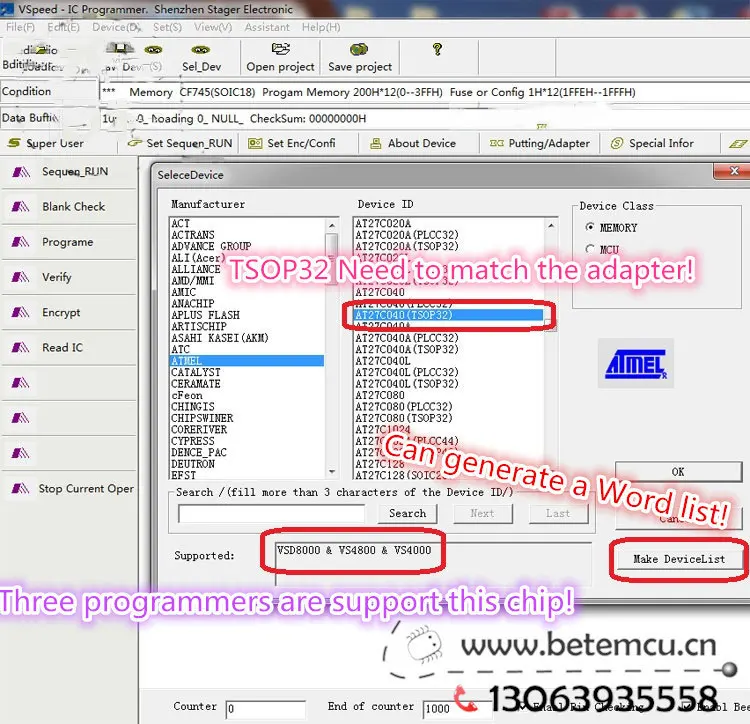This screenshot has height=724, width=750.
Task: Open the View menu
Action: [x=213, y=27]
